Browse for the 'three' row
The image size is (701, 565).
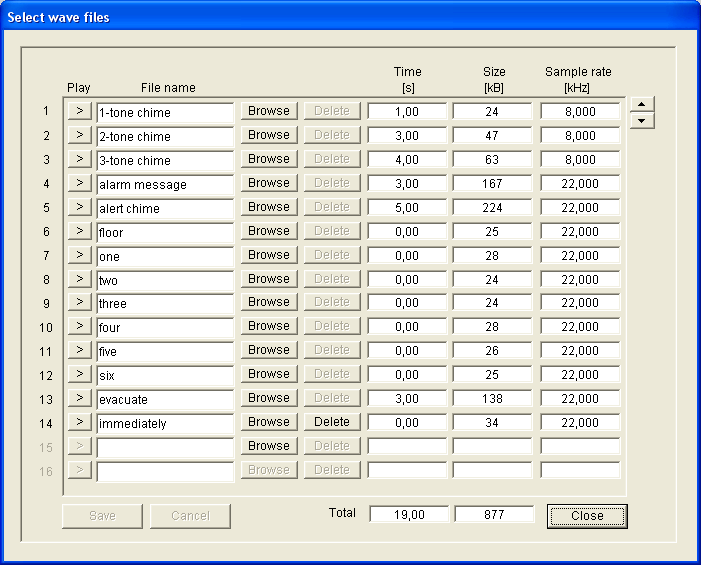pyautogui.click(x=269, y=302)
